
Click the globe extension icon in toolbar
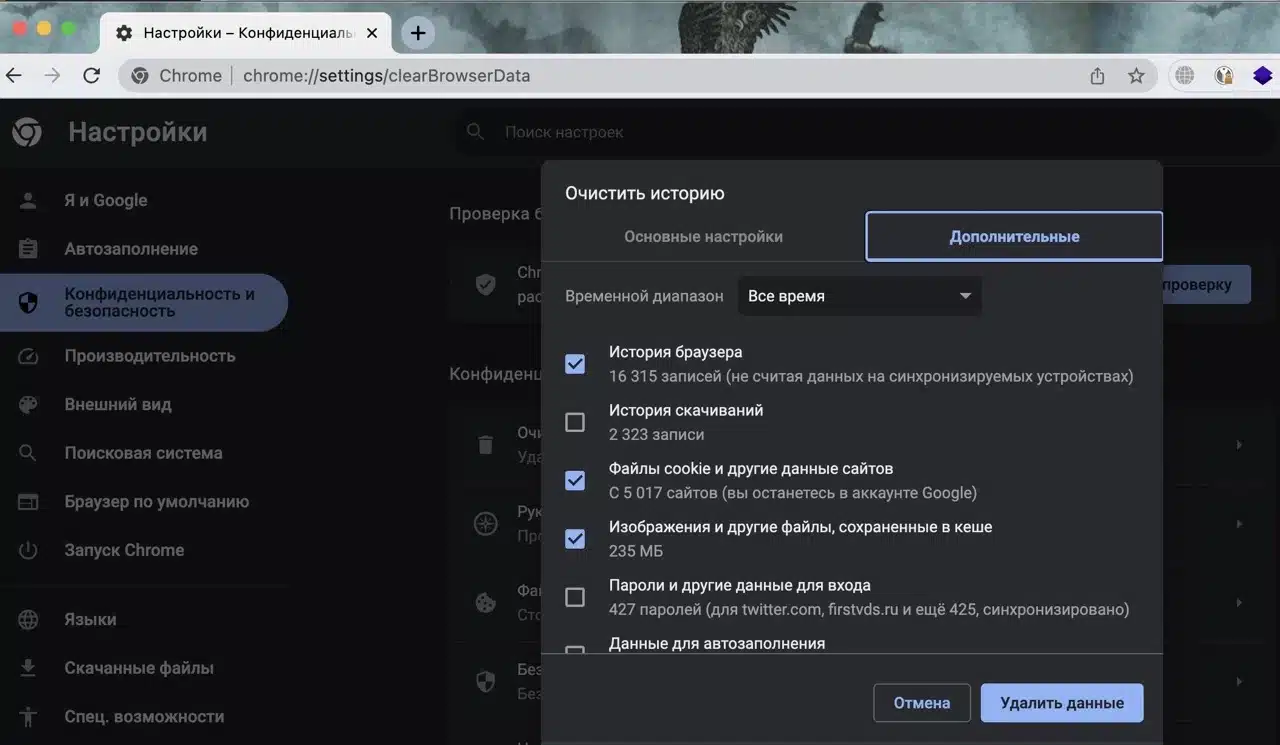[x=1185, y=76]
